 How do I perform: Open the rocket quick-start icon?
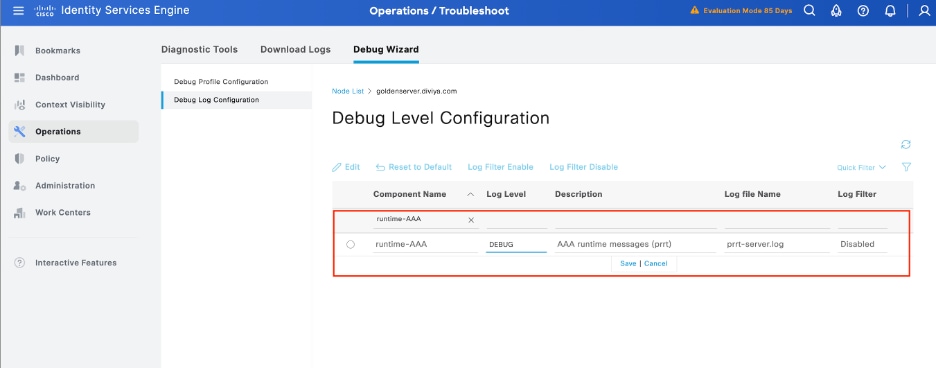click(x=836, y=11)
